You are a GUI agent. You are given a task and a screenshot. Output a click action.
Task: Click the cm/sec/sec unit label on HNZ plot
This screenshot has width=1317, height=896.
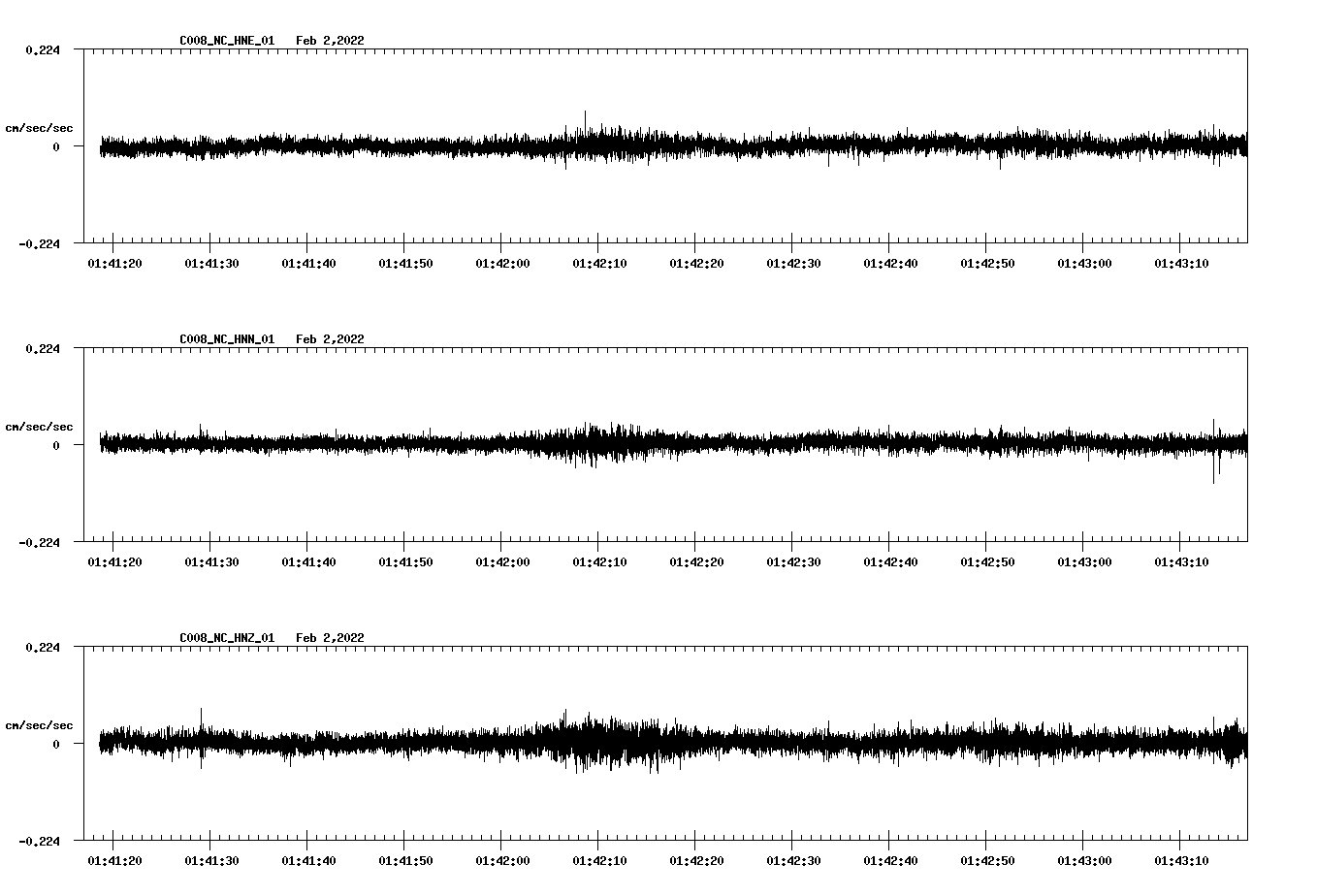[x=39, y=725]
